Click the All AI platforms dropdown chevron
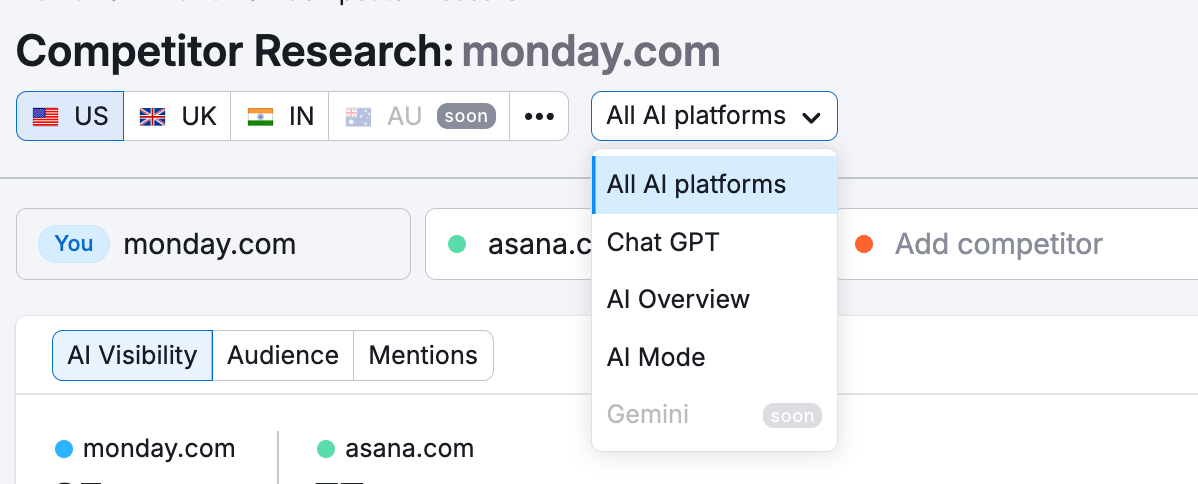The height and width of the screenshot is (484, 1198). point(811,118)
